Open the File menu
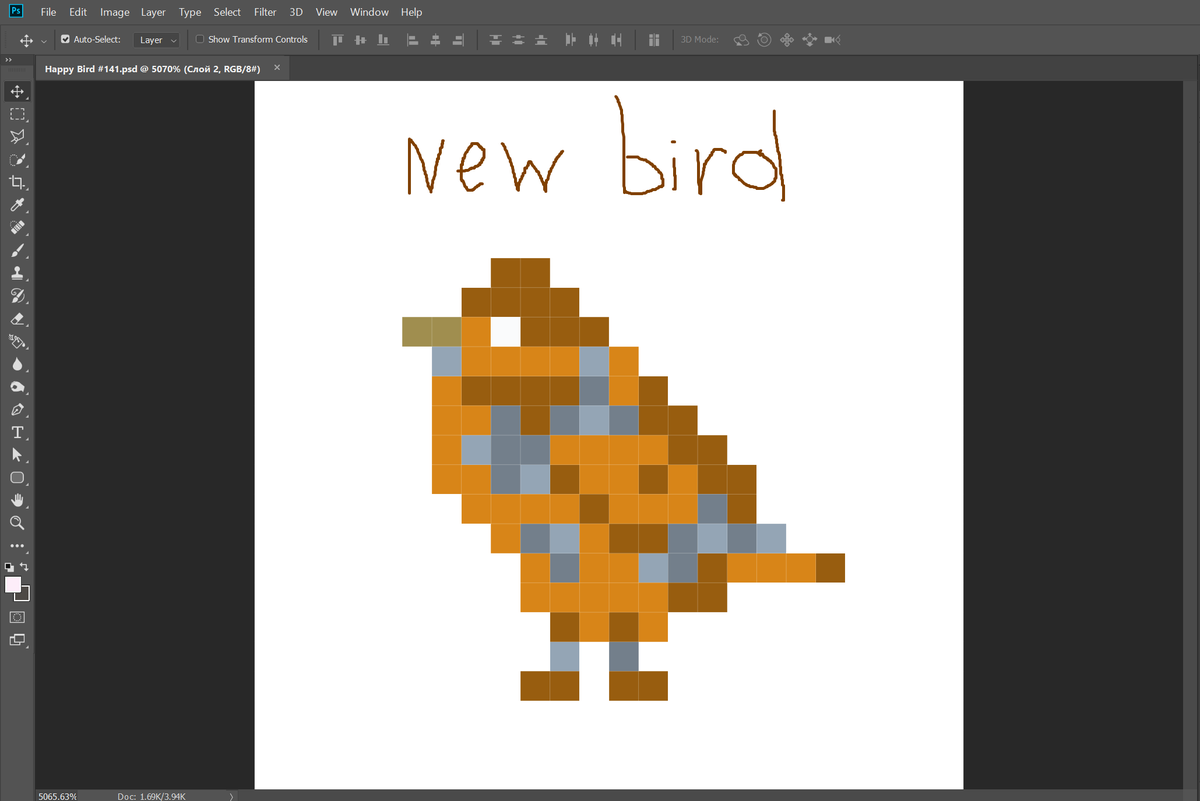The height and width of the screenshot is (801, 1200). tap(48, 12)
